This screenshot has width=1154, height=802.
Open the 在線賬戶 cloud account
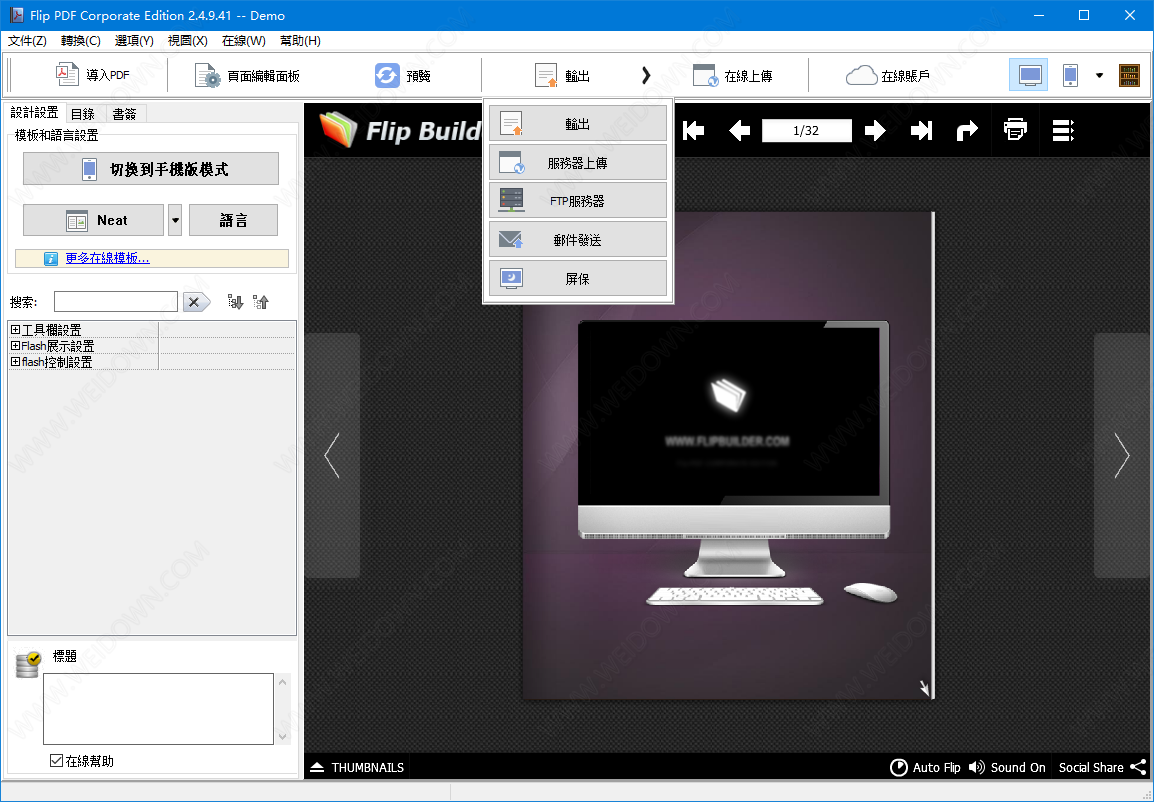[x=888, y=75]
